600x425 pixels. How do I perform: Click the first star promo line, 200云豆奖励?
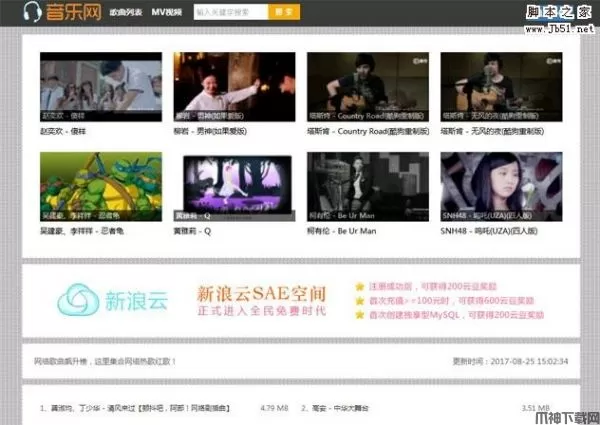tap(433, 287)
